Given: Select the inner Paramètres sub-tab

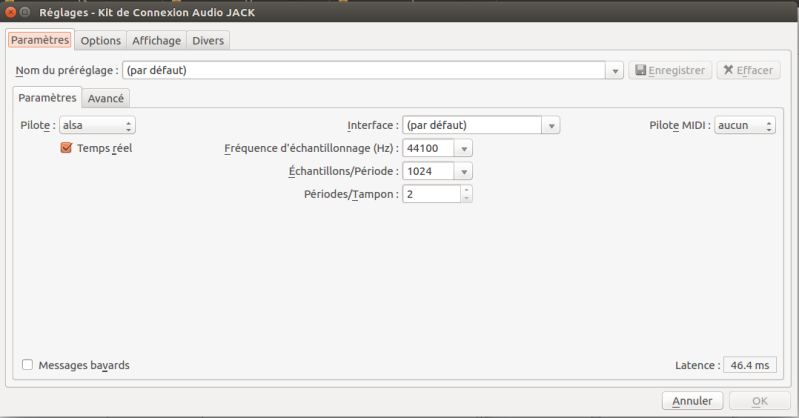Looking at the screenshot, I should (47, 97).
